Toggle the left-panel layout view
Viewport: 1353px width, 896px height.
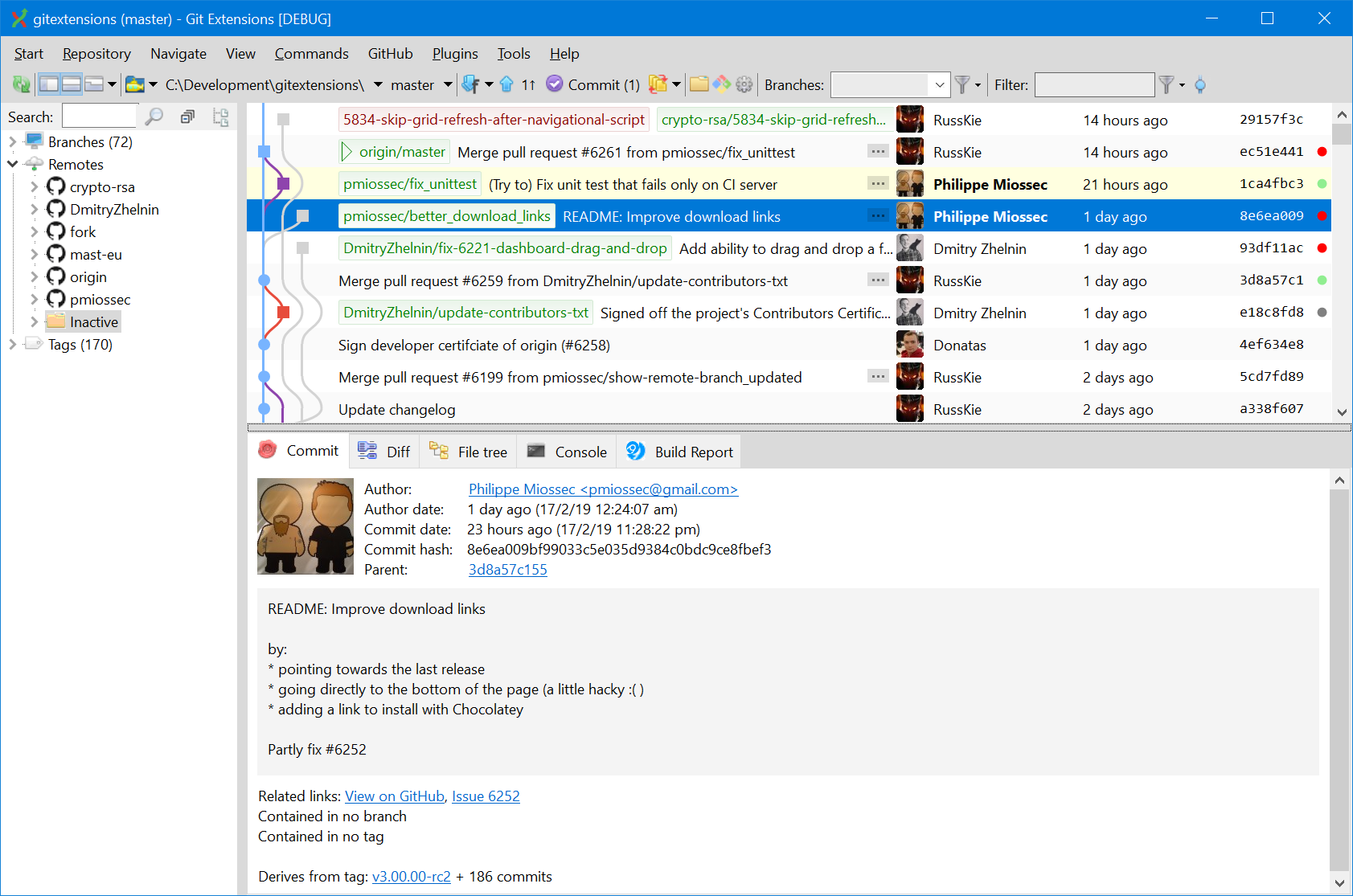(x=50, y=84)
